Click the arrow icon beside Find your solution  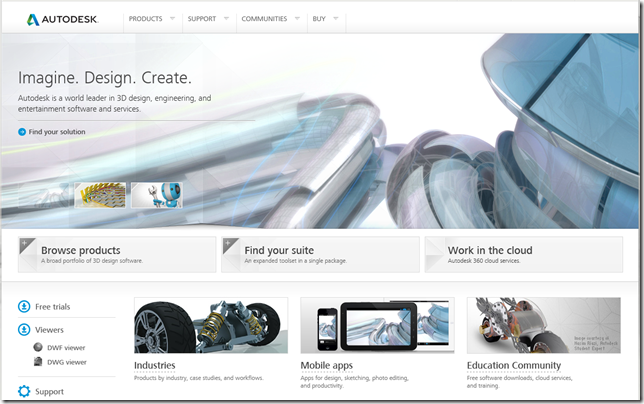coord(22,132)
